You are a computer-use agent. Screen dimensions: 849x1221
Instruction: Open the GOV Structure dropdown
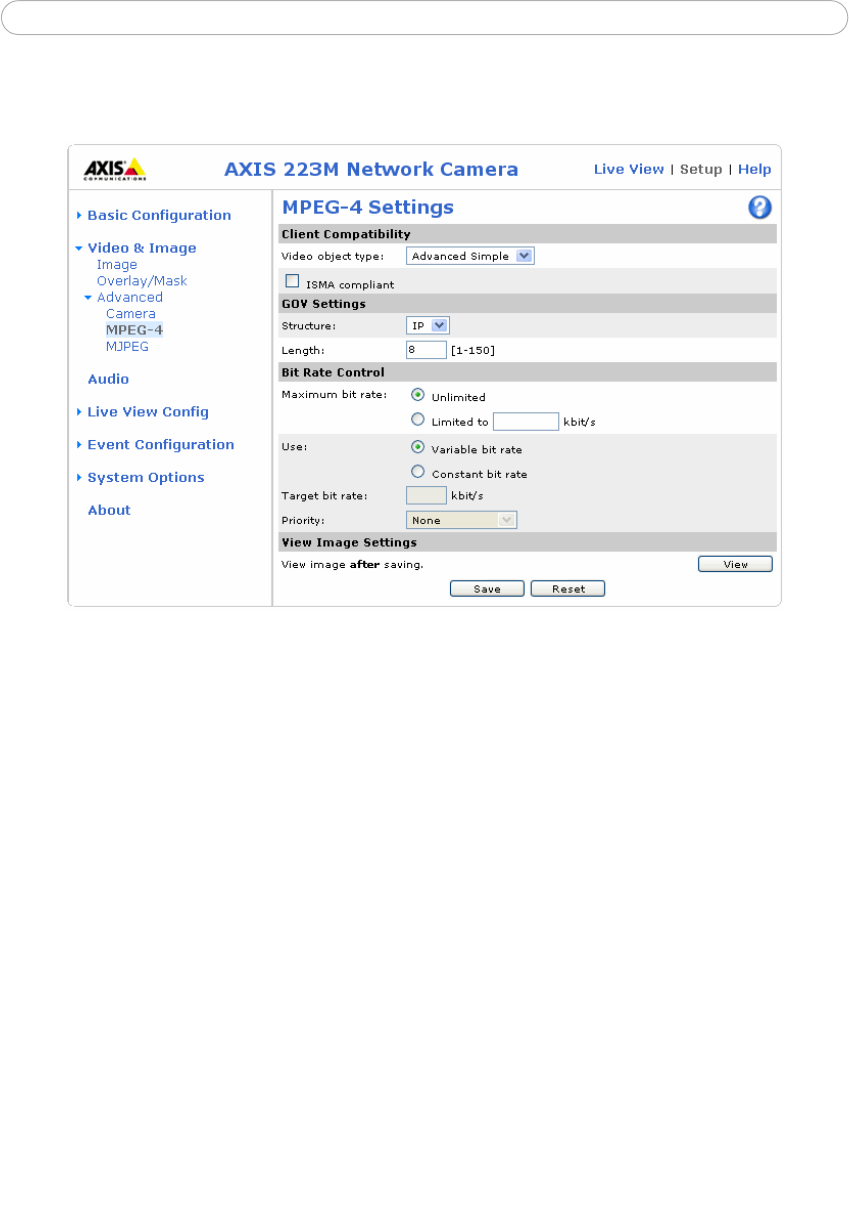click(x=428, y=325)
